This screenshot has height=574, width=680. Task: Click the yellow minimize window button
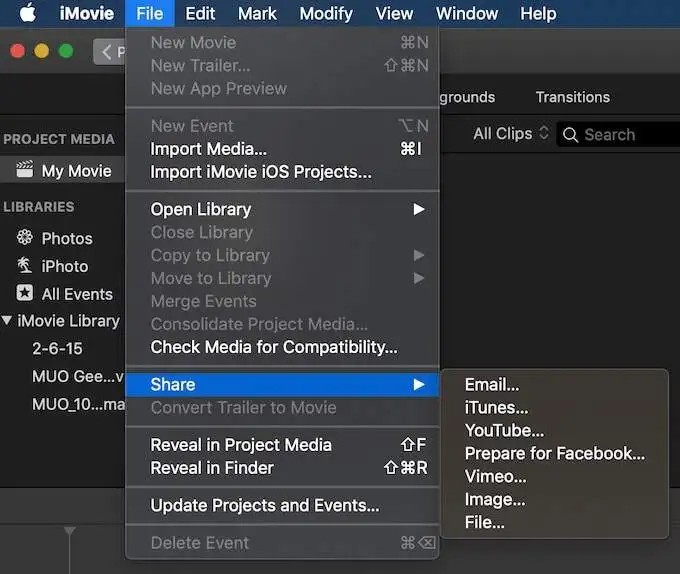pos(42,51)
